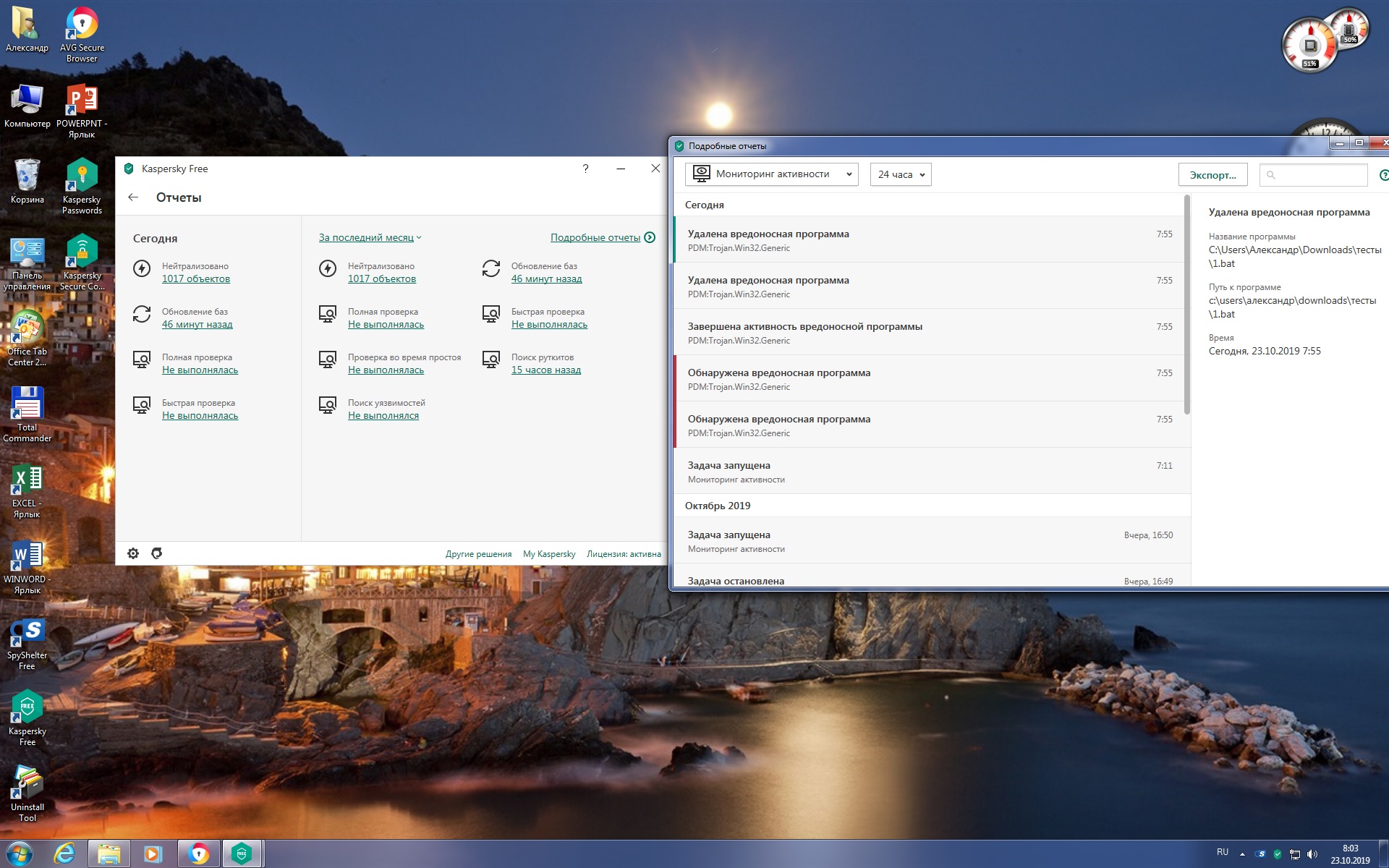Expand the Мониторинг активности dropdown

tap(771, 174)
